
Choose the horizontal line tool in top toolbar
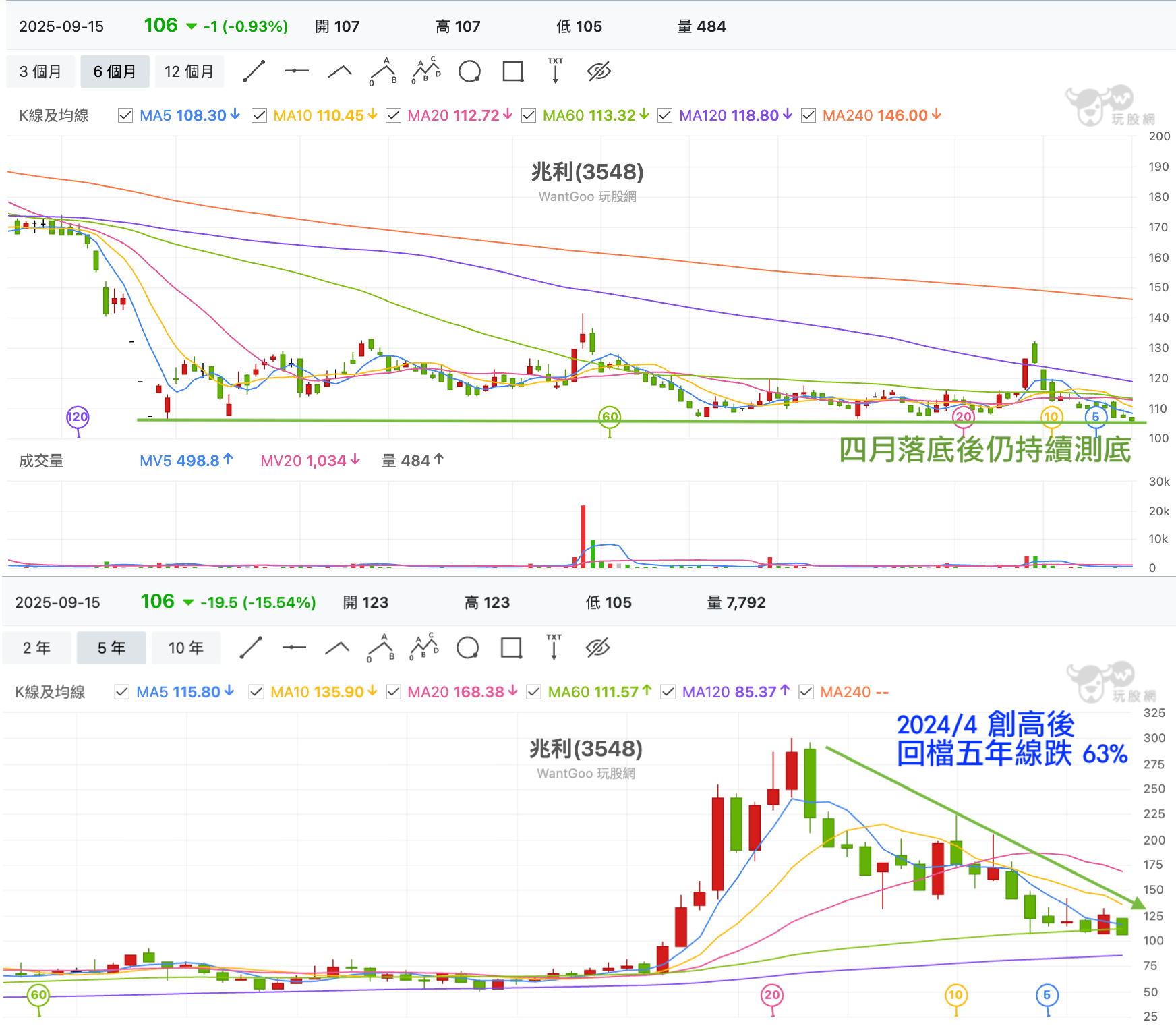(x=297, y=71)
